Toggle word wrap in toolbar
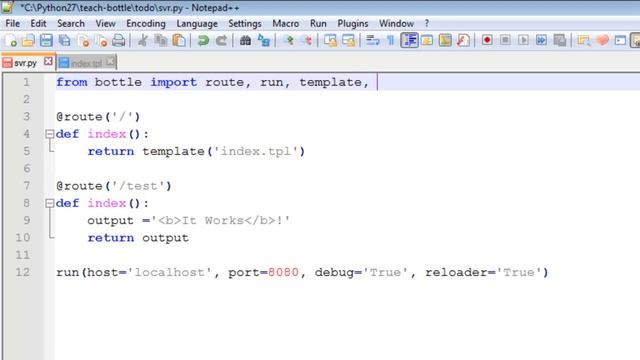The image size is (640, 360). 373,40
